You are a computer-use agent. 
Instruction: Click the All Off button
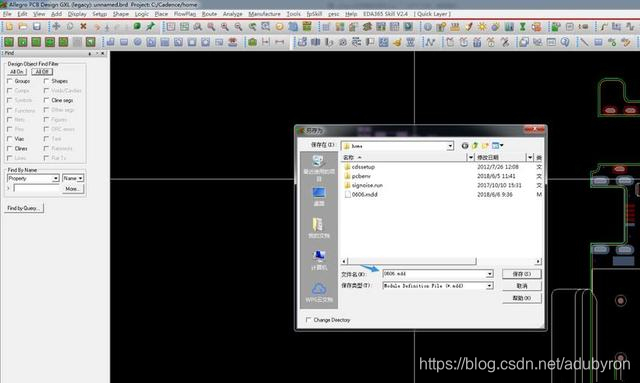coord(42,72)
